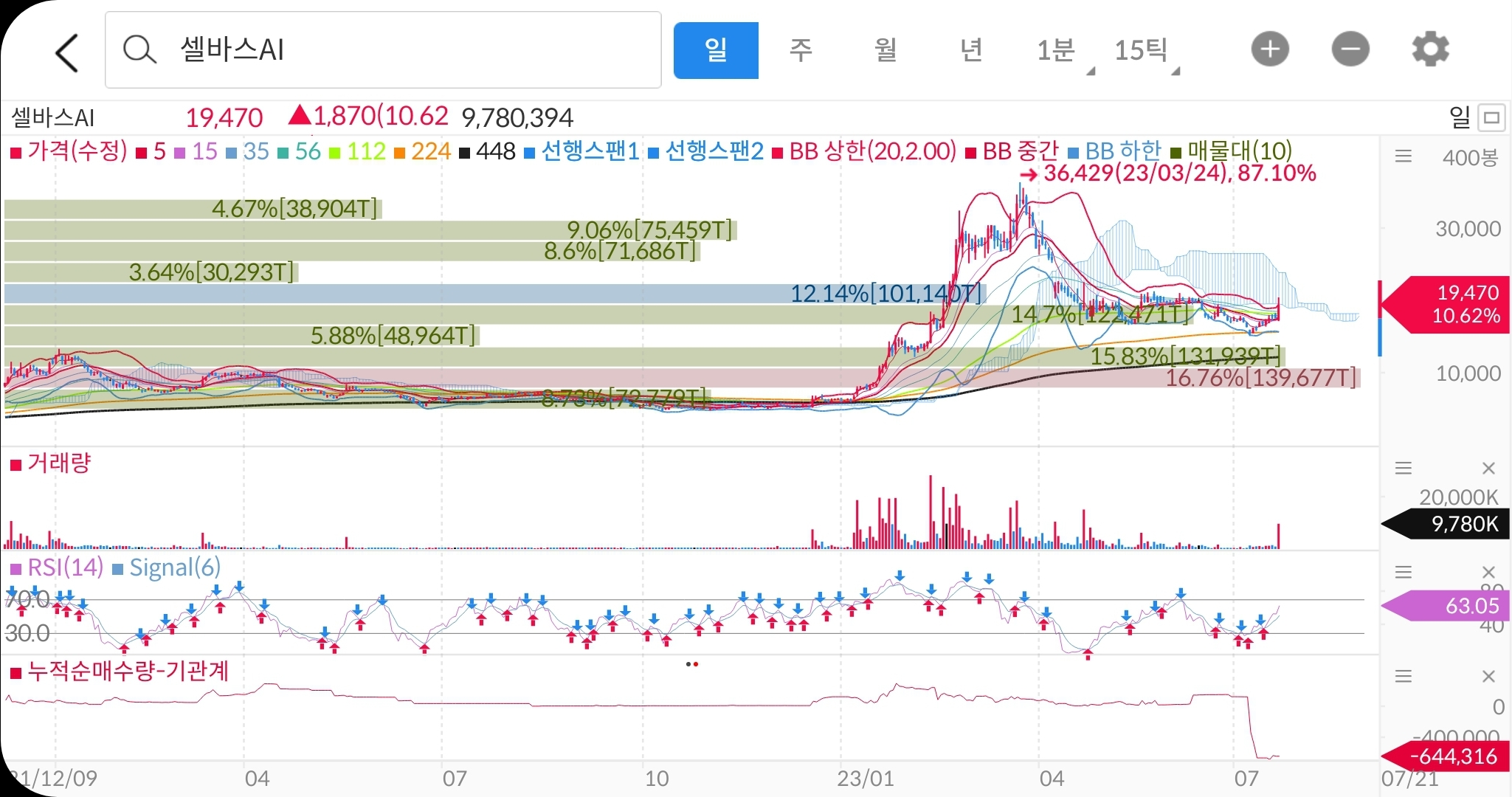Click the search magnifier icon
Screen dimensions: 1512x797
tap(139, 50)
